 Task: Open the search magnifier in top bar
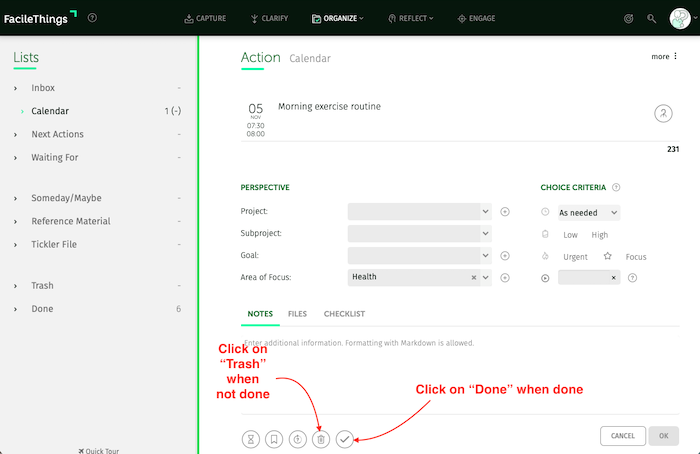pyautogui.click(x=652, y=18)
